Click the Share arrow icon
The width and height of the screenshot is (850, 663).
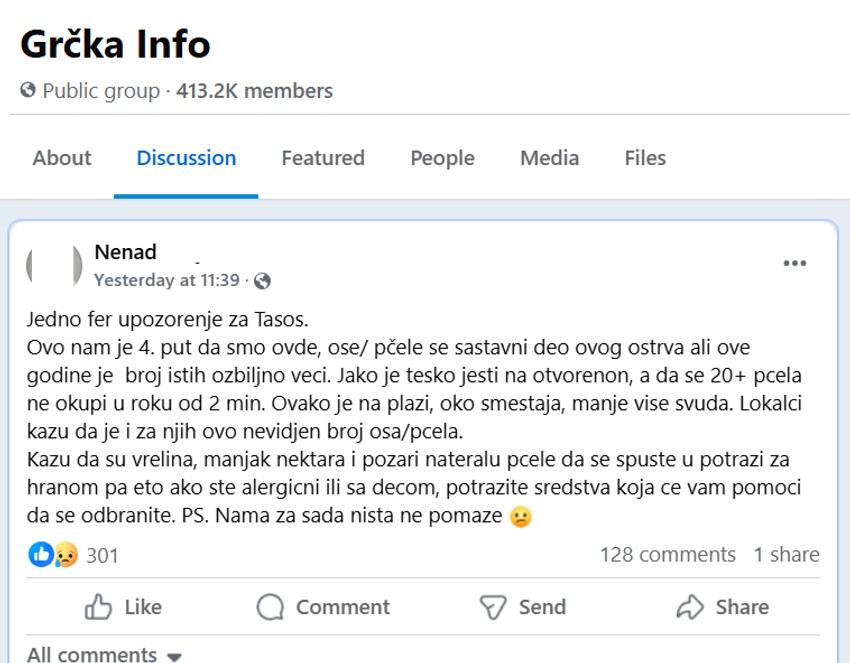click(692, 607)
